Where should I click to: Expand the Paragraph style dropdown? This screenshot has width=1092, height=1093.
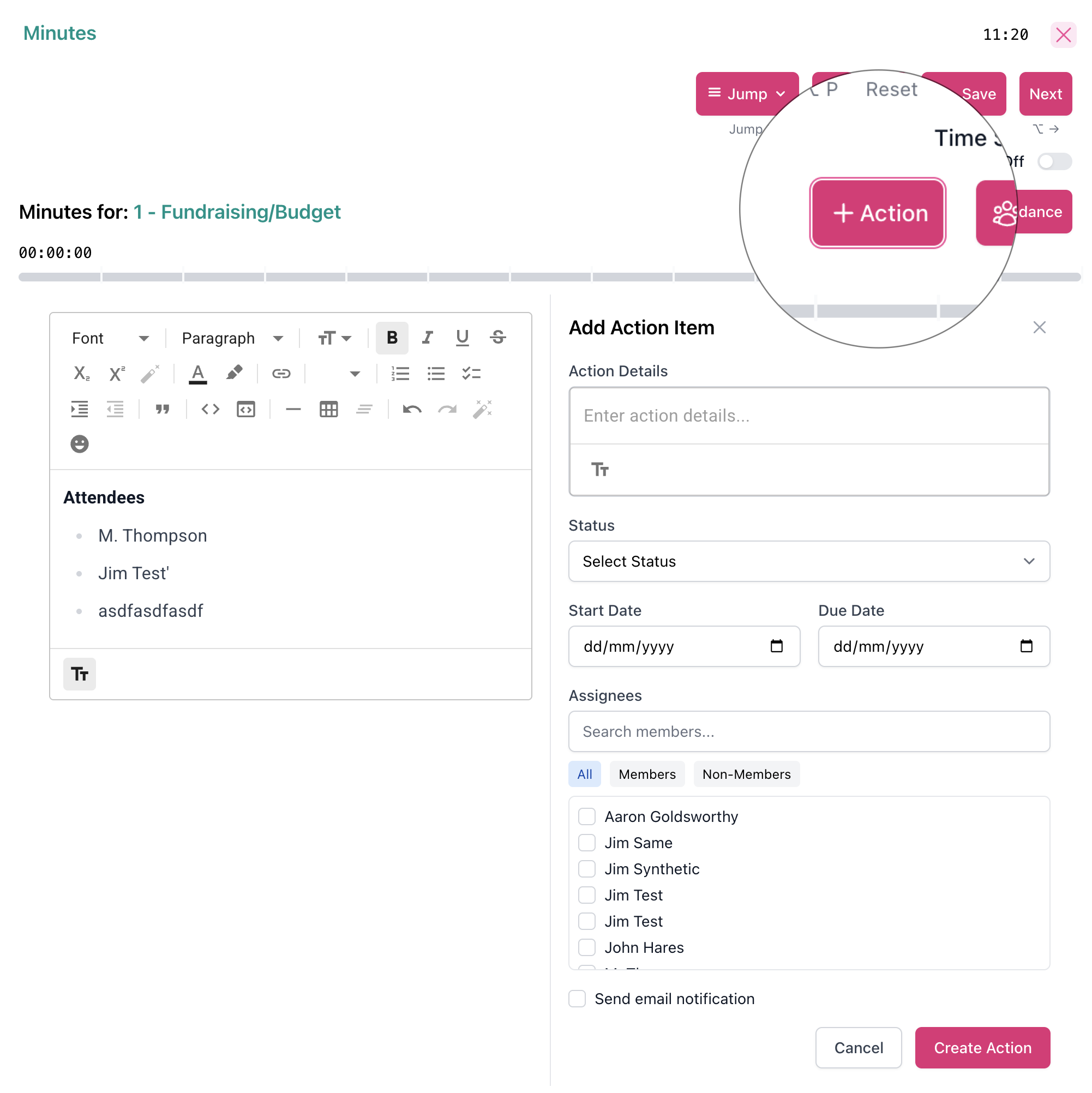coord(231,338)
